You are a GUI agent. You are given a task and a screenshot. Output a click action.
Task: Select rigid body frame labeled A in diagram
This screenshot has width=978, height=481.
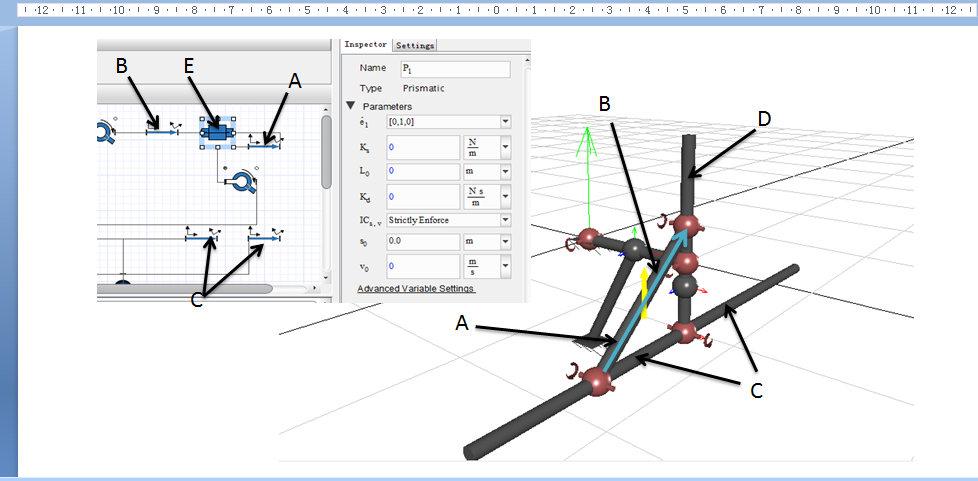pos(264,144)
